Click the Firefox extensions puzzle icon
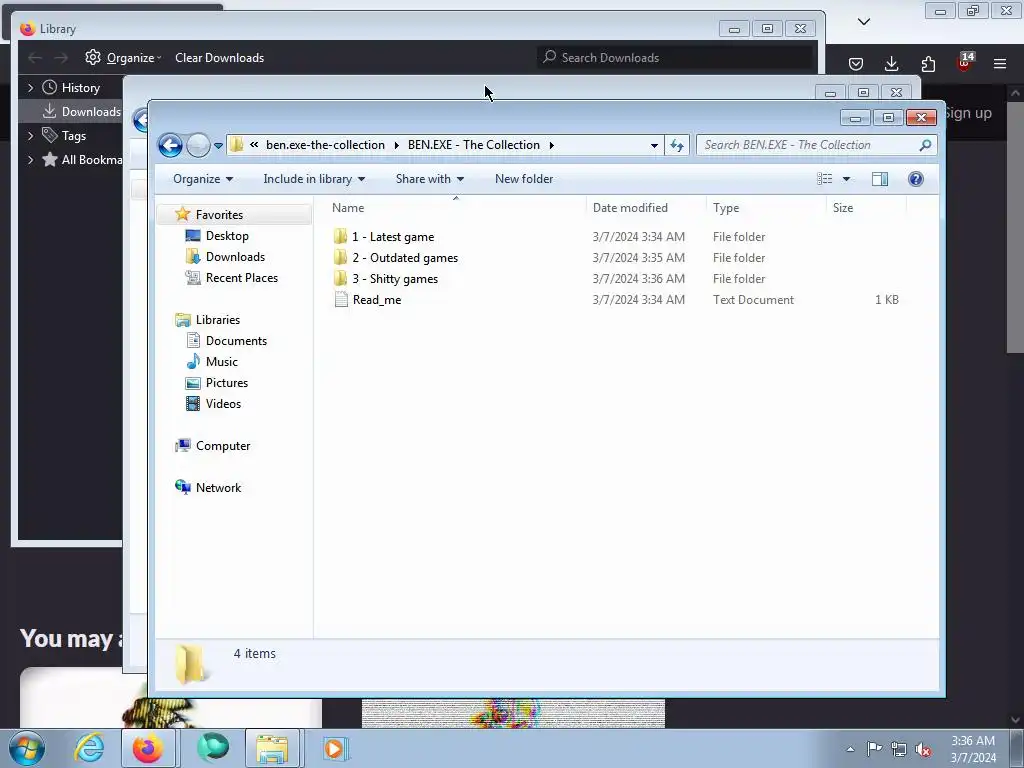The height and width of the screenshot is (768, 1024). tap(928, 64)
